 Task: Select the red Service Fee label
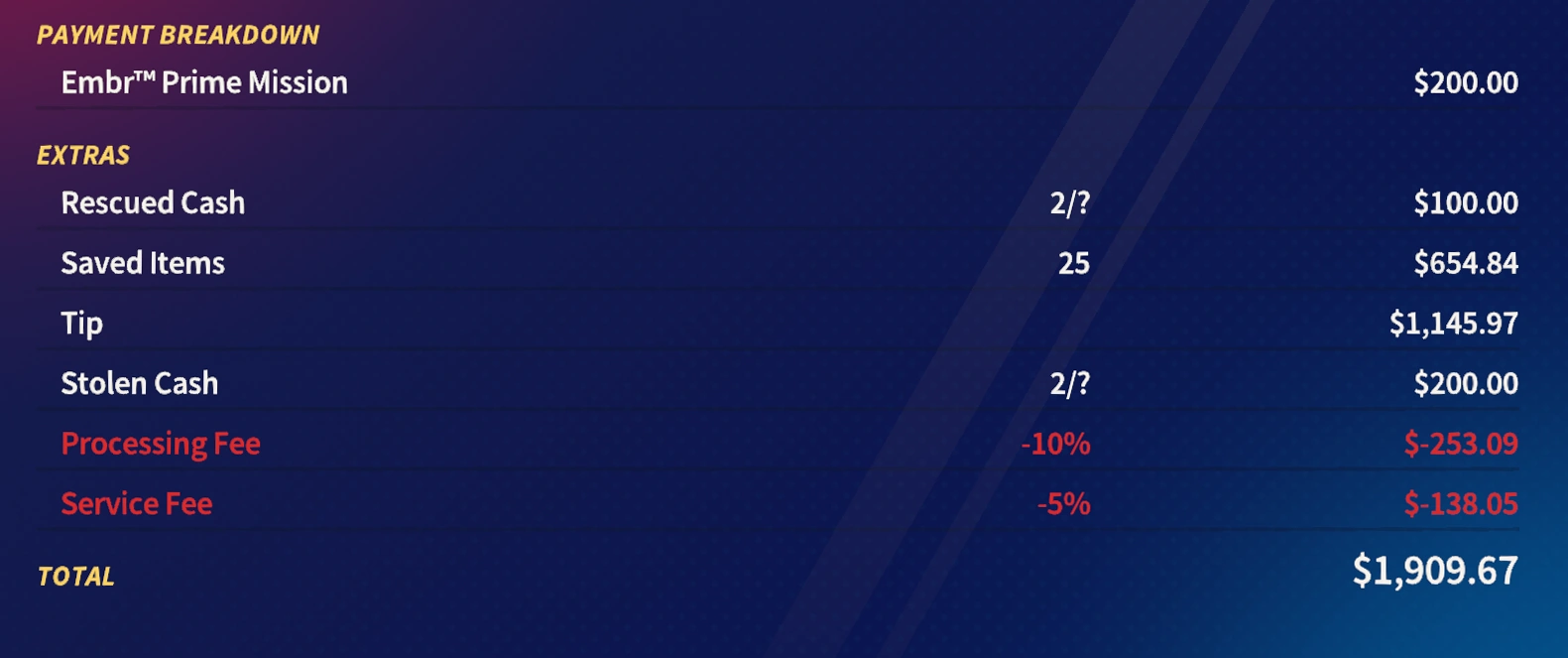136,504
